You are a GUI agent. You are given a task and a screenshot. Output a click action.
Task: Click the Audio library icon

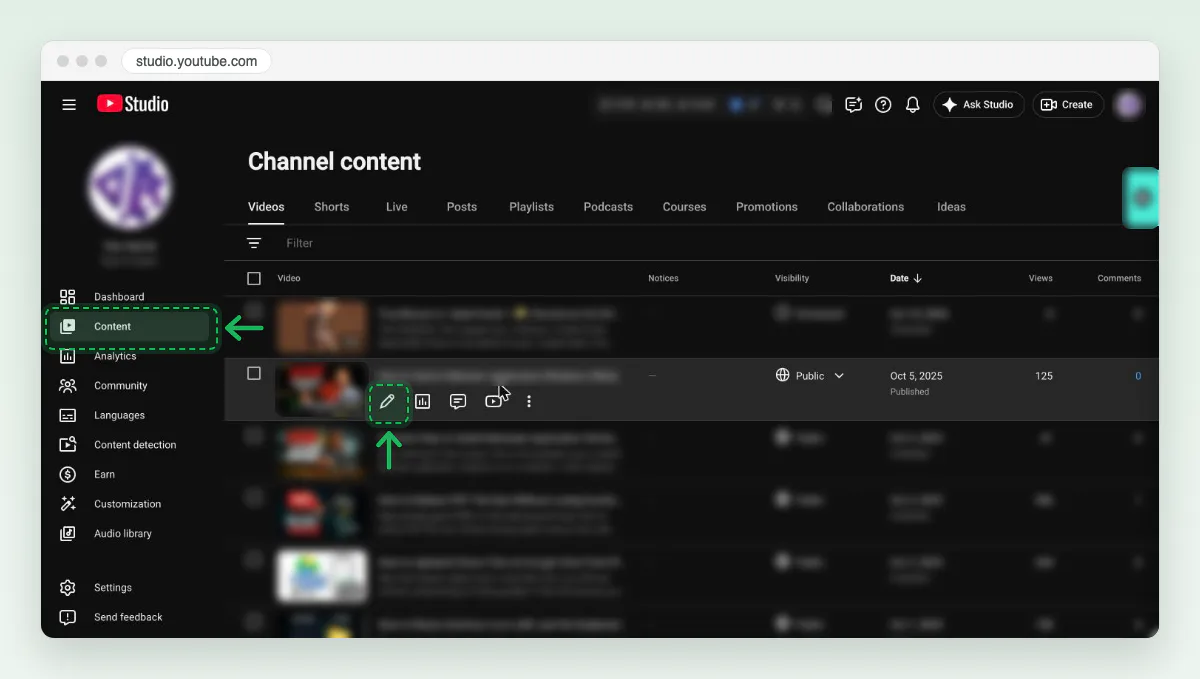click(x=68, y=533)
